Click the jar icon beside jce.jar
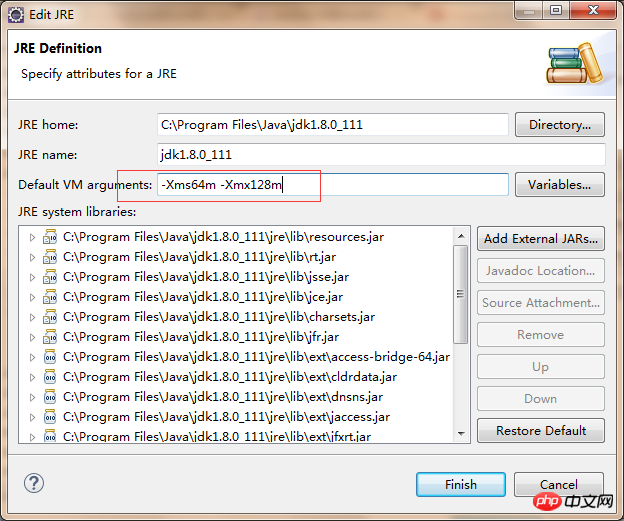Screen dimensions: 624x521 click(50, 297)
